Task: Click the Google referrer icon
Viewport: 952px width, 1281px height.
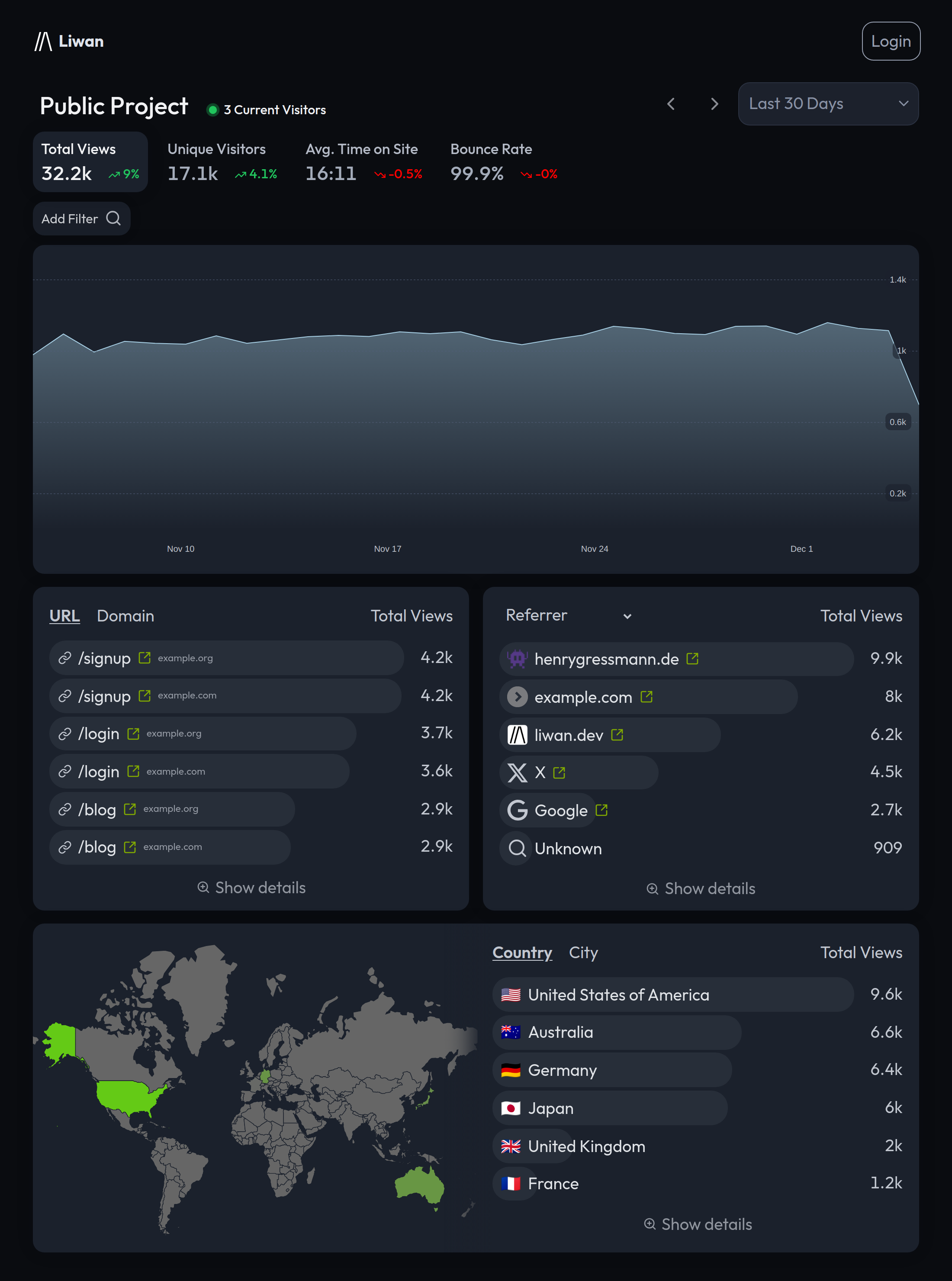Action: coord(517,810)
